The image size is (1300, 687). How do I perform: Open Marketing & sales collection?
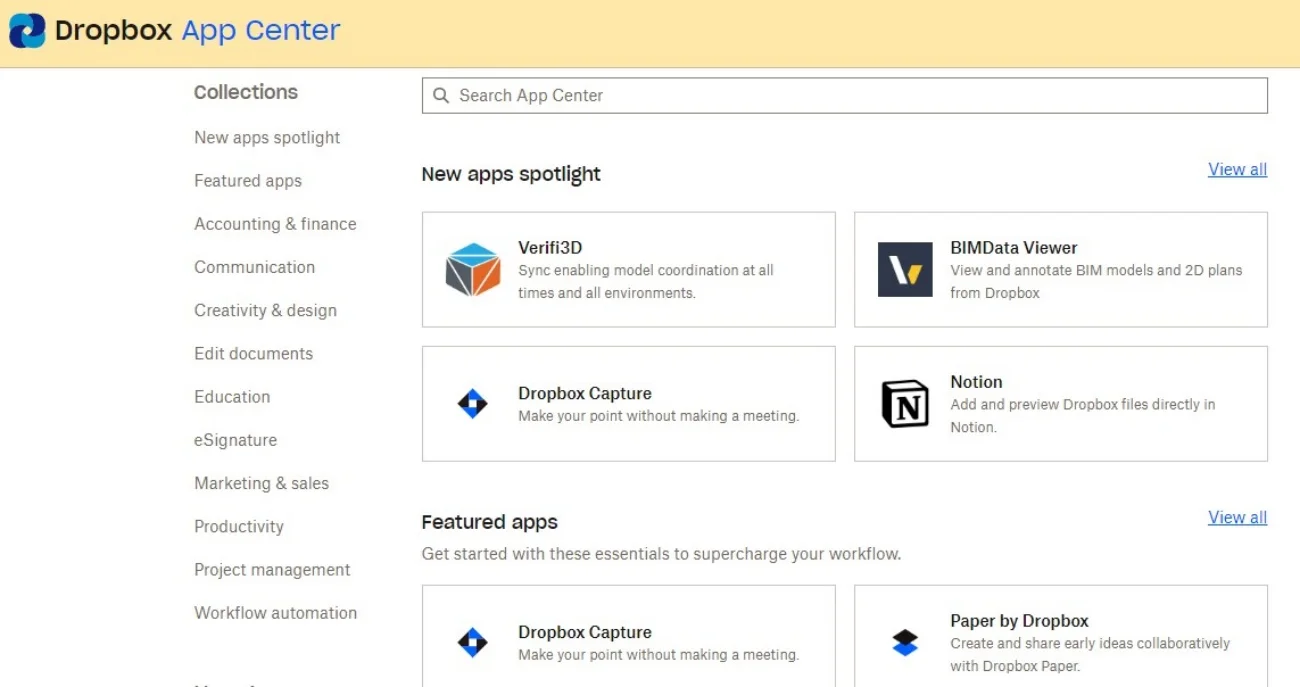pos(261,483)
